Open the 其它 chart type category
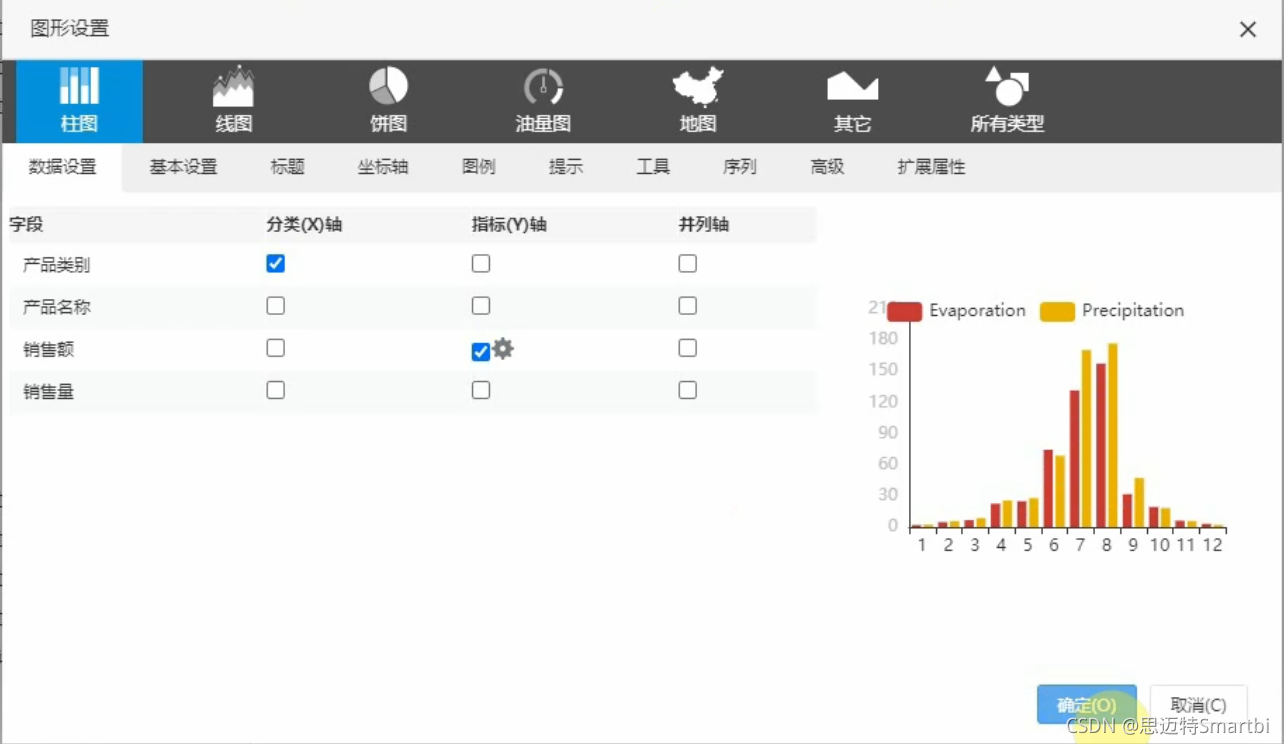 [x=851, y=100]
